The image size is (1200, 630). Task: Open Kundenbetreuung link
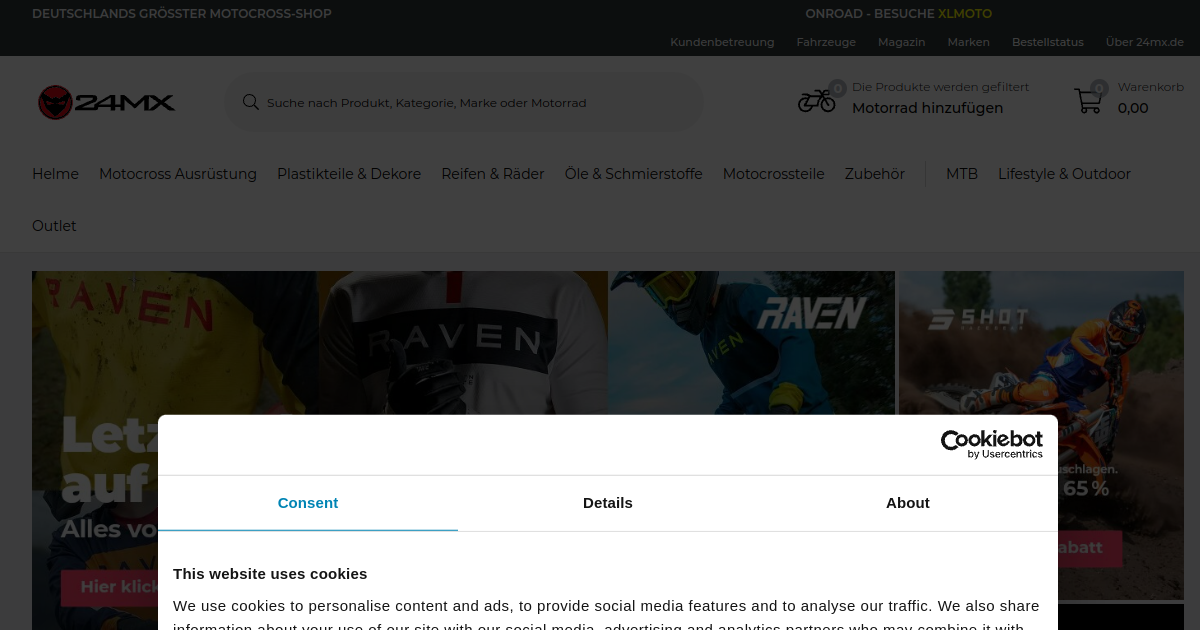click(x=722, y=42)
